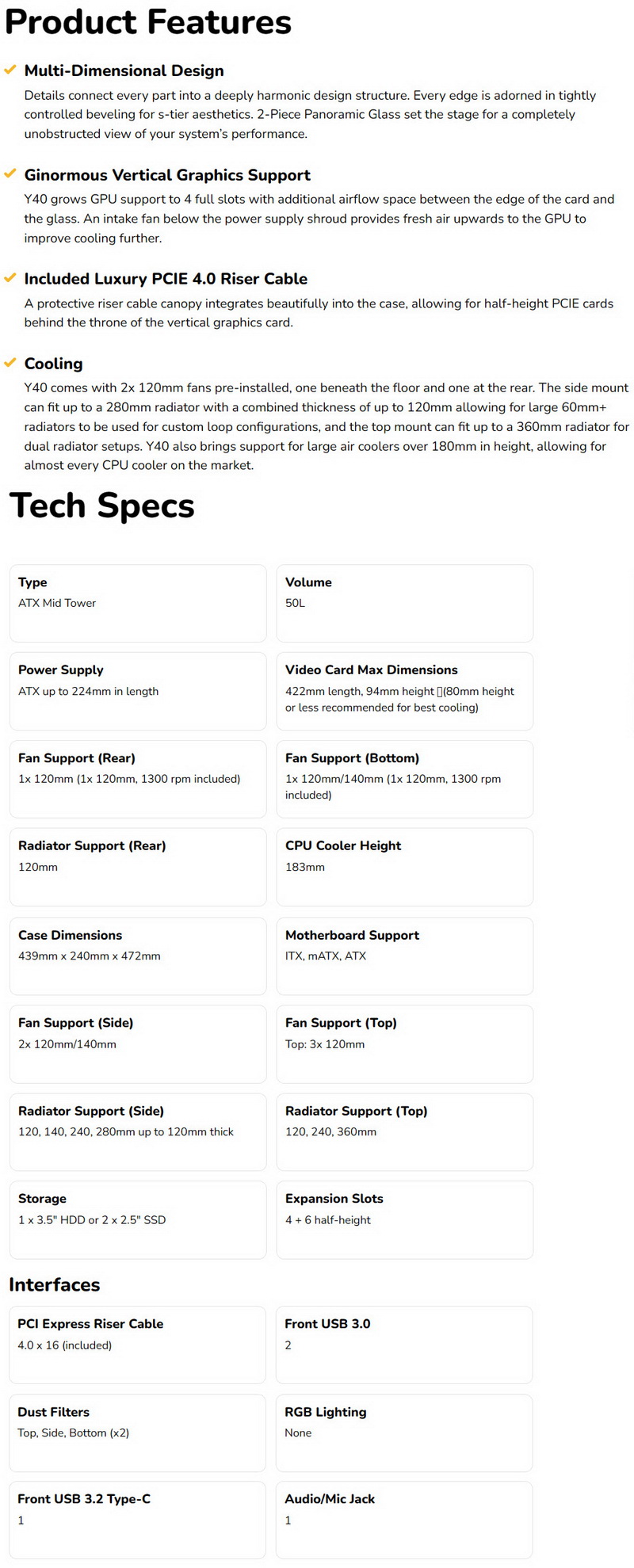Image resolution: width=634 pixels, height=1568 pixels.
Task: Select the Motherboard Support card
Action: click(405, 956)
